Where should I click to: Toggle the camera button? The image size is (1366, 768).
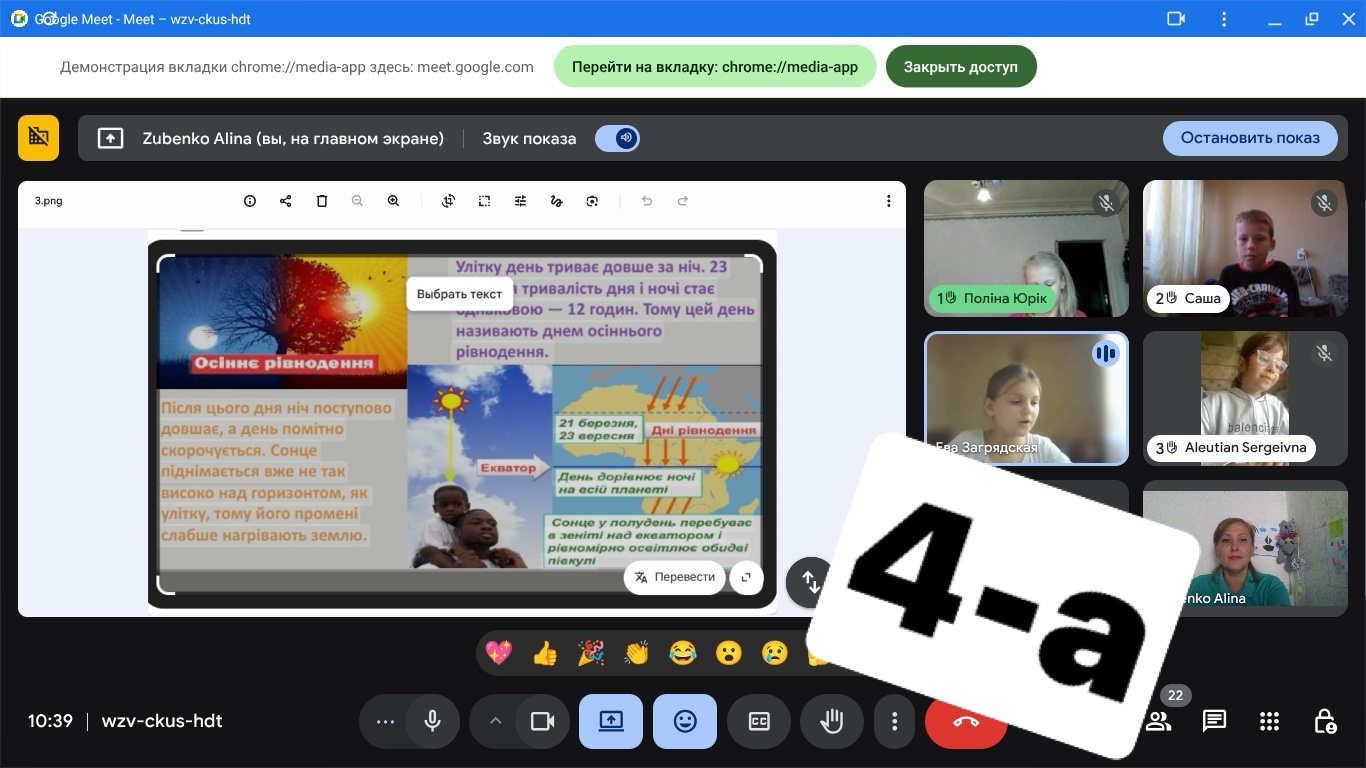(x=542, y=721)
